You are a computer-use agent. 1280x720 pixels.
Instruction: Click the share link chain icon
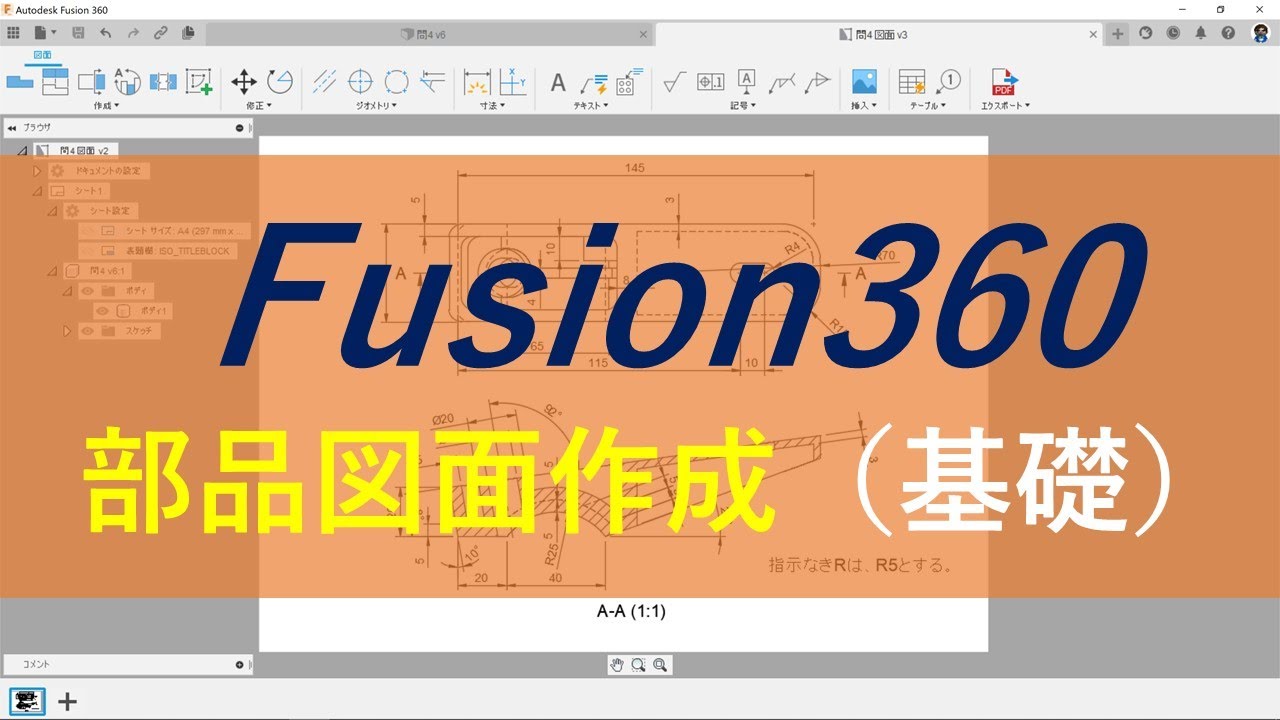[161, 33]
